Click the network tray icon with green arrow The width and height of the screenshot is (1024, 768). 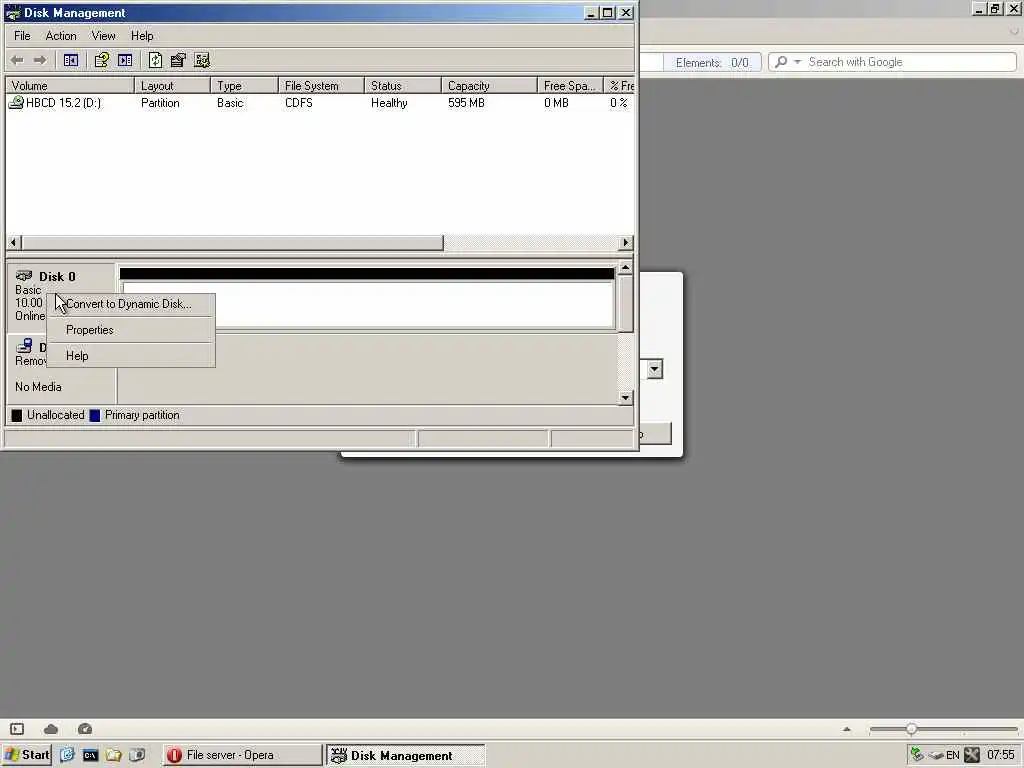pyautogui.click(x=917, y=755)
